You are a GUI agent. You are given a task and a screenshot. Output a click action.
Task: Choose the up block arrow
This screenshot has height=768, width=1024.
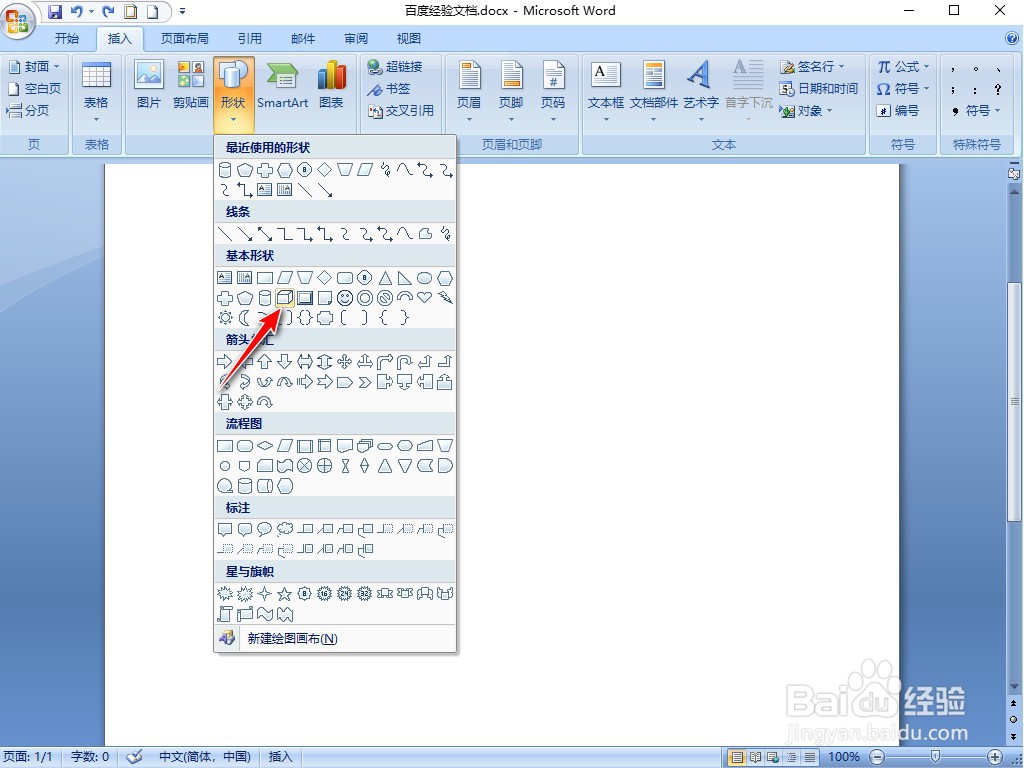tap(264, 362)
